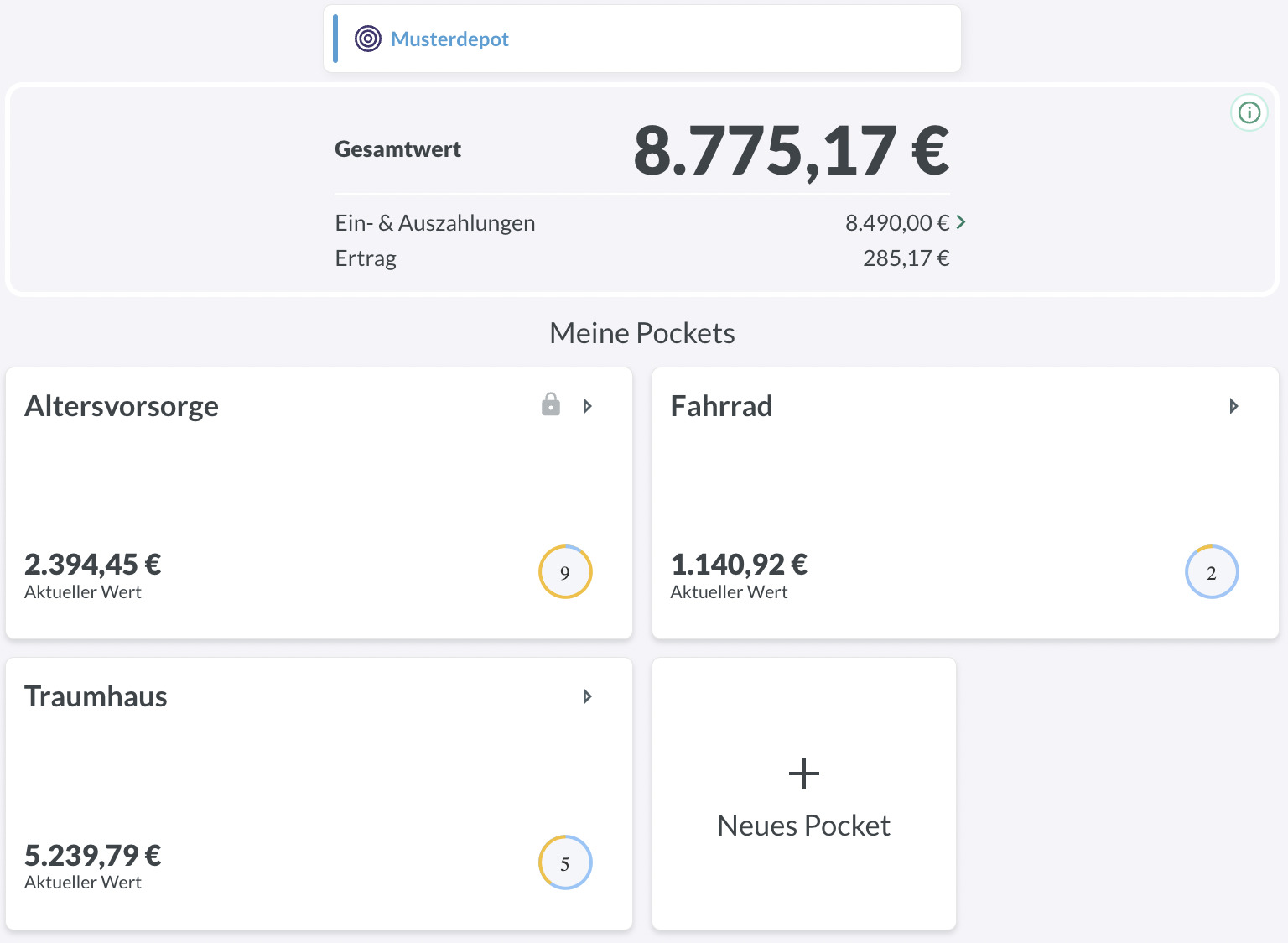Expand Ein- & Auszahlungen details chevron
This screenshot has width=1288, height=943.
pyautogui.click(x=961, y=222)
